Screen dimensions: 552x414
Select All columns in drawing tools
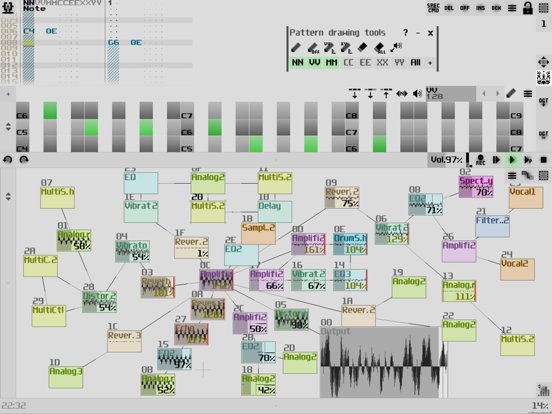[x=415, y=63]
